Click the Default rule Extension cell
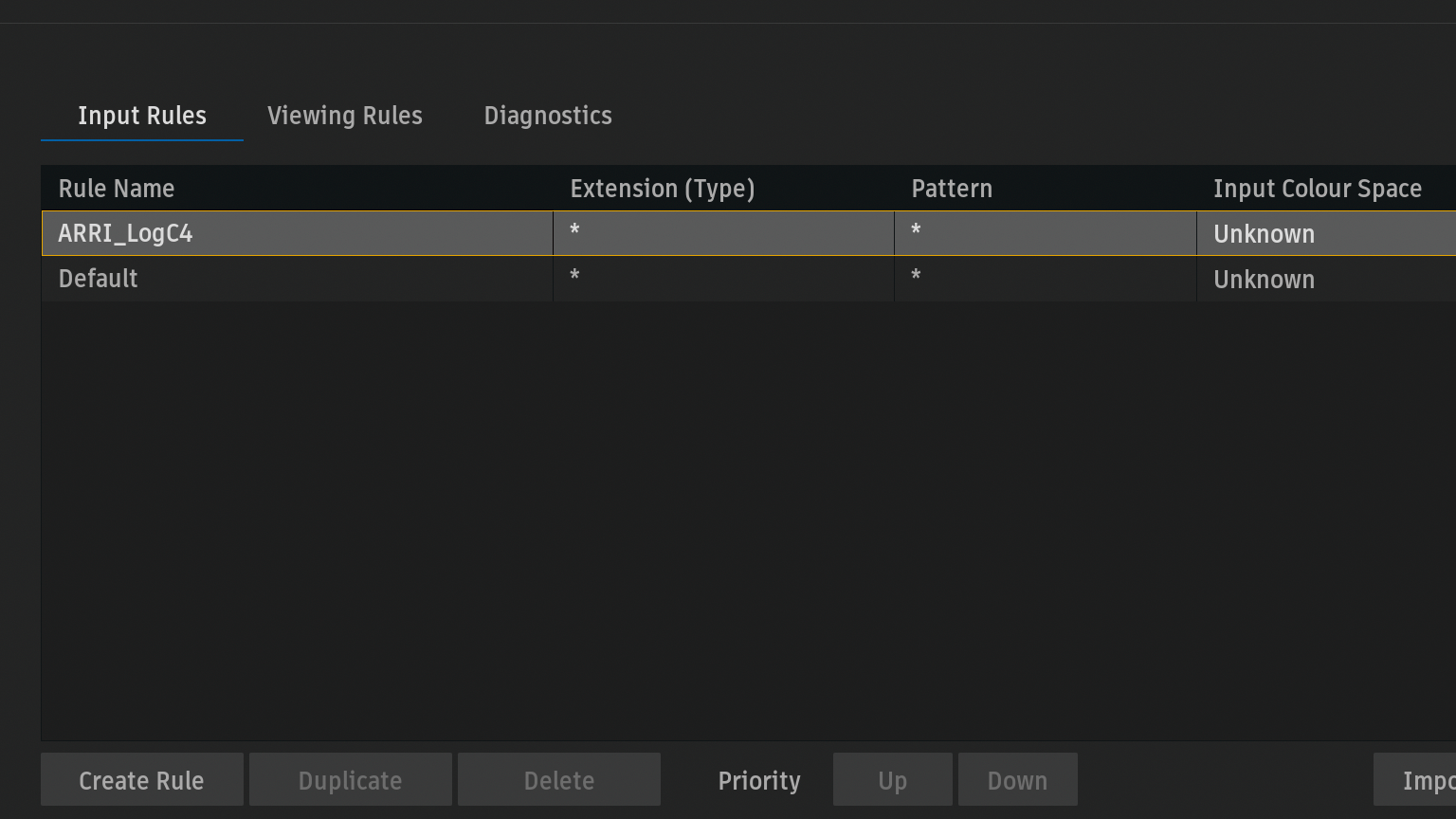1456x819 pixels. (x=722, y=280)
